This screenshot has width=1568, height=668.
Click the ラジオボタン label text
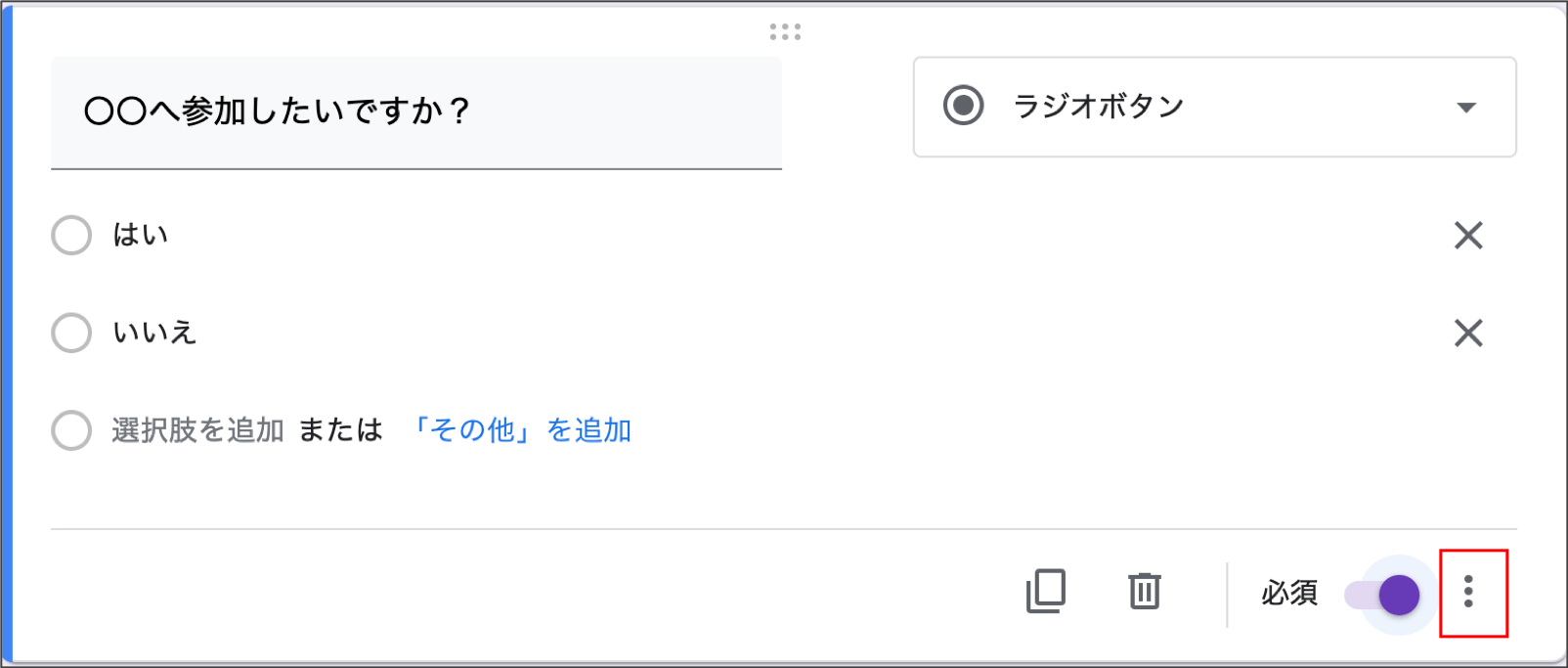pos(1099,106)
